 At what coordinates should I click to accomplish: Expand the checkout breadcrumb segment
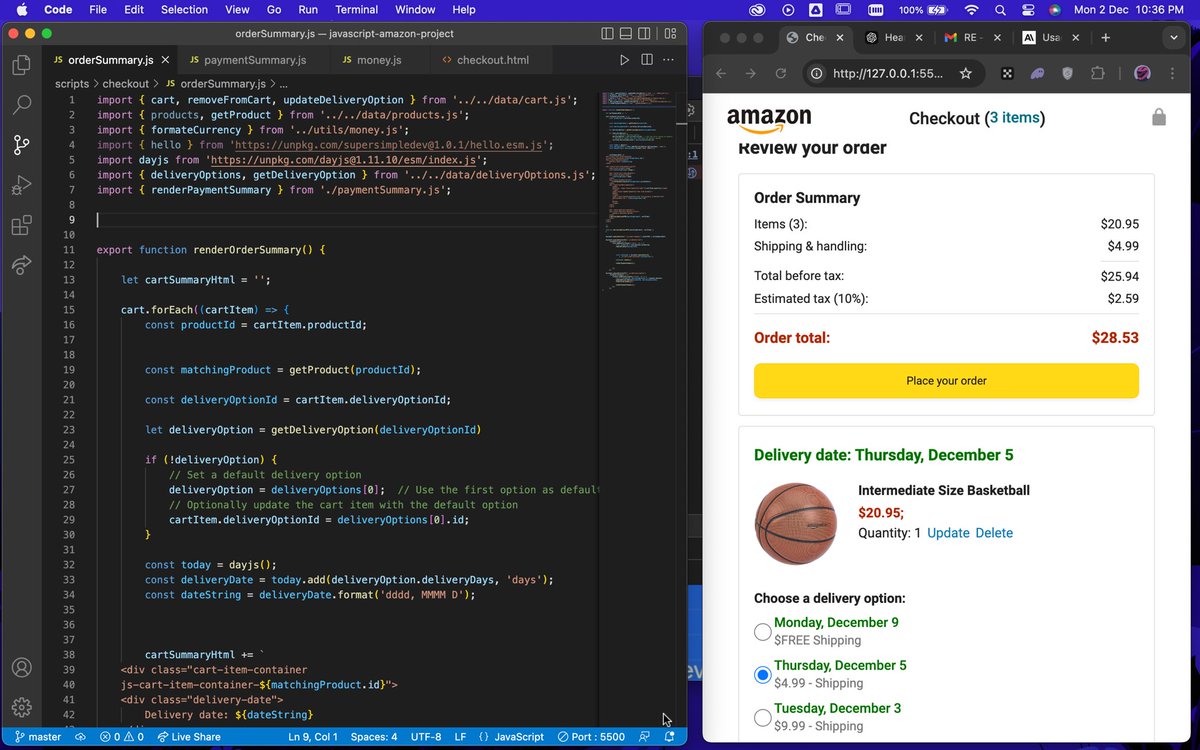point(125,84)
